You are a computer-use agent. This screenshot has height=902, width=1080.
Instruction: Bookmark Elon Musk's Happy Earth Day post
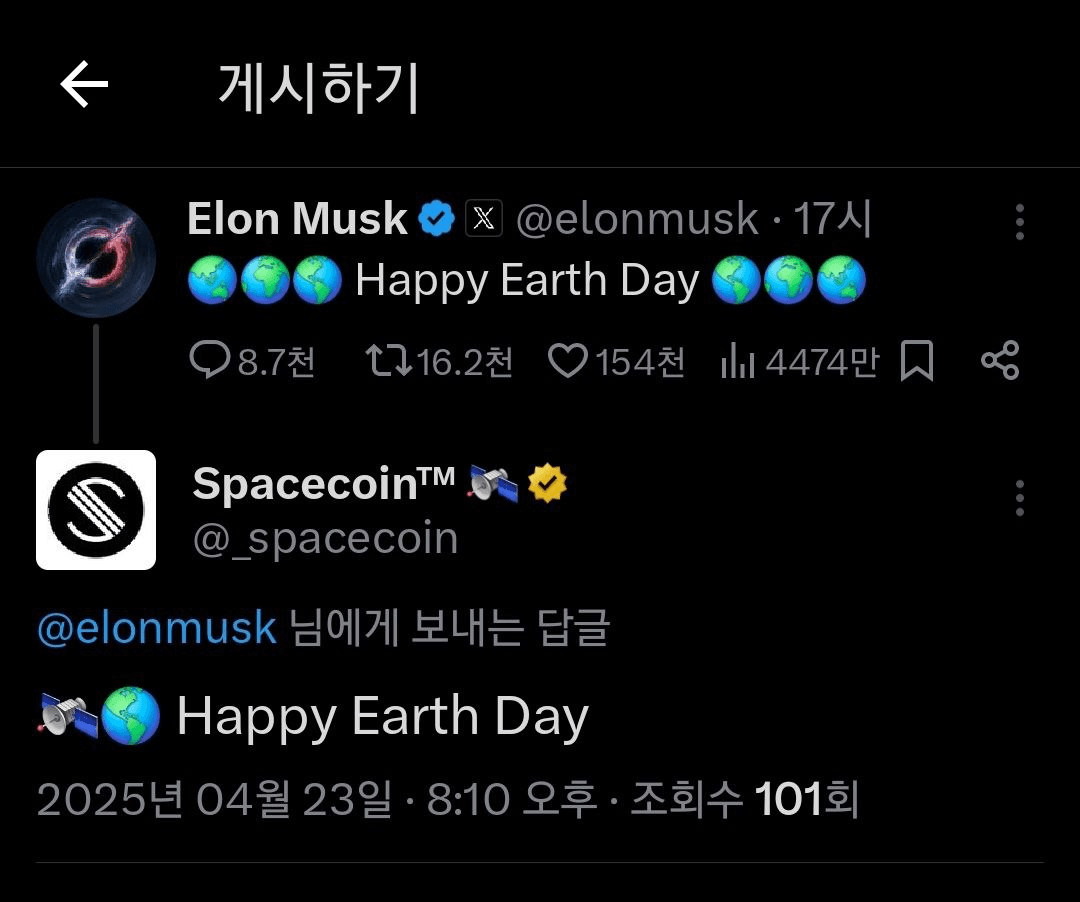click(x=916, y=361)
